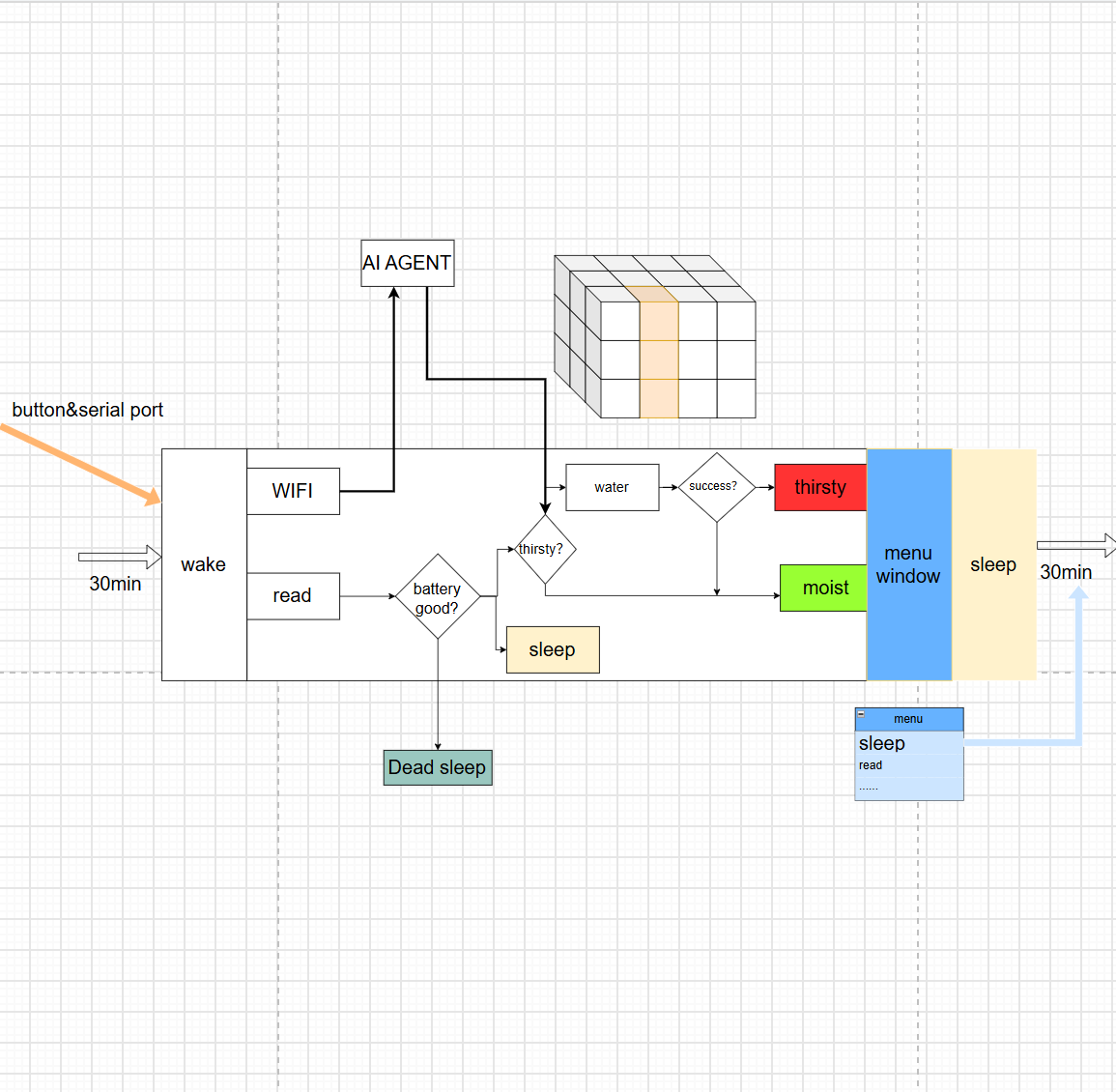The image size is (1116, 1092).
Task: Select the tall cream sleep block
Action: click(993, 564)
